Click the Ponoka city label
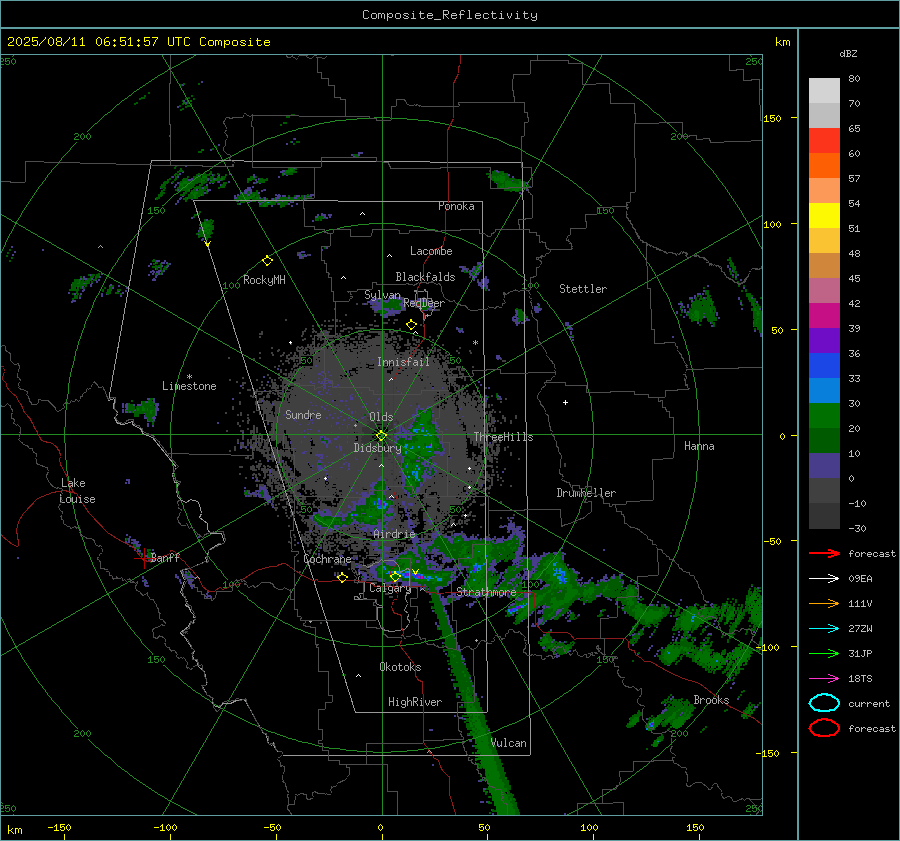900x841 pixels. point(456,206)
